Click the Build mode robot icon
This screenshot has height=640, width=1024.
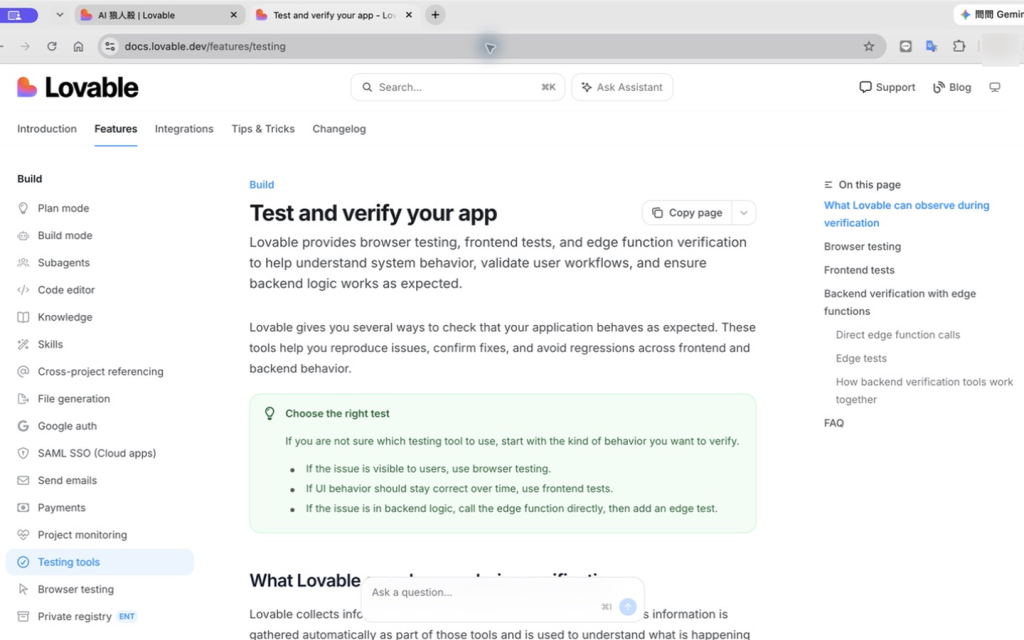[x=23, y=236]
